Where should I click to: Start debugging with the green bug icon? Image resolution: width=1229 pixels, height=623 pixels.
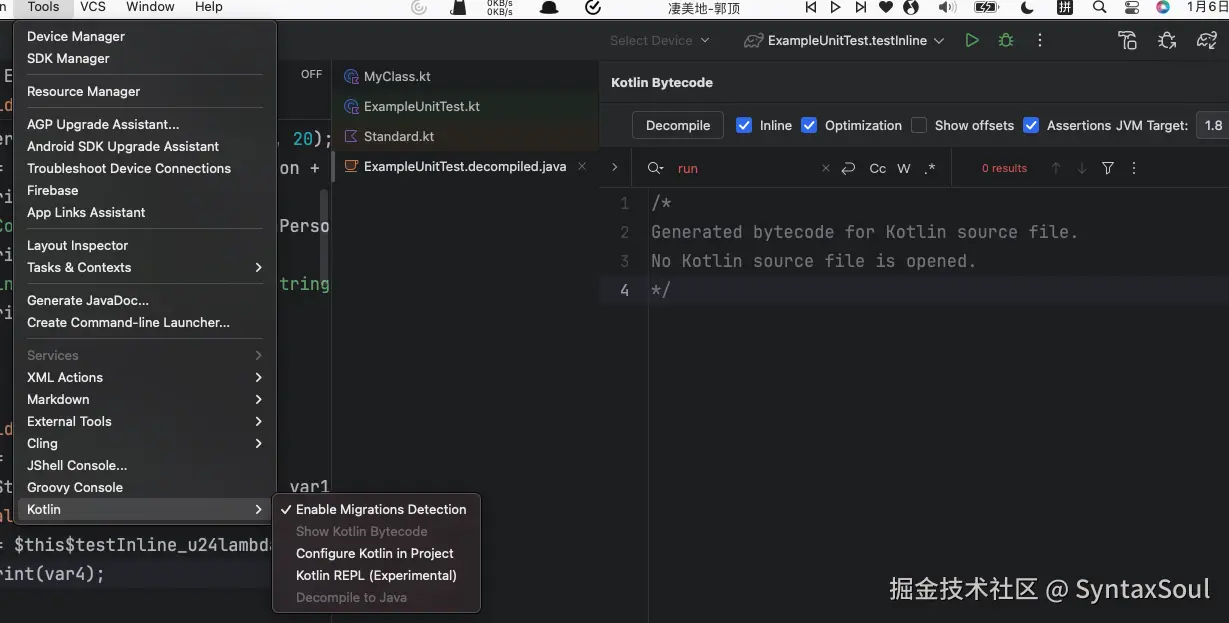pos(1006,41)
